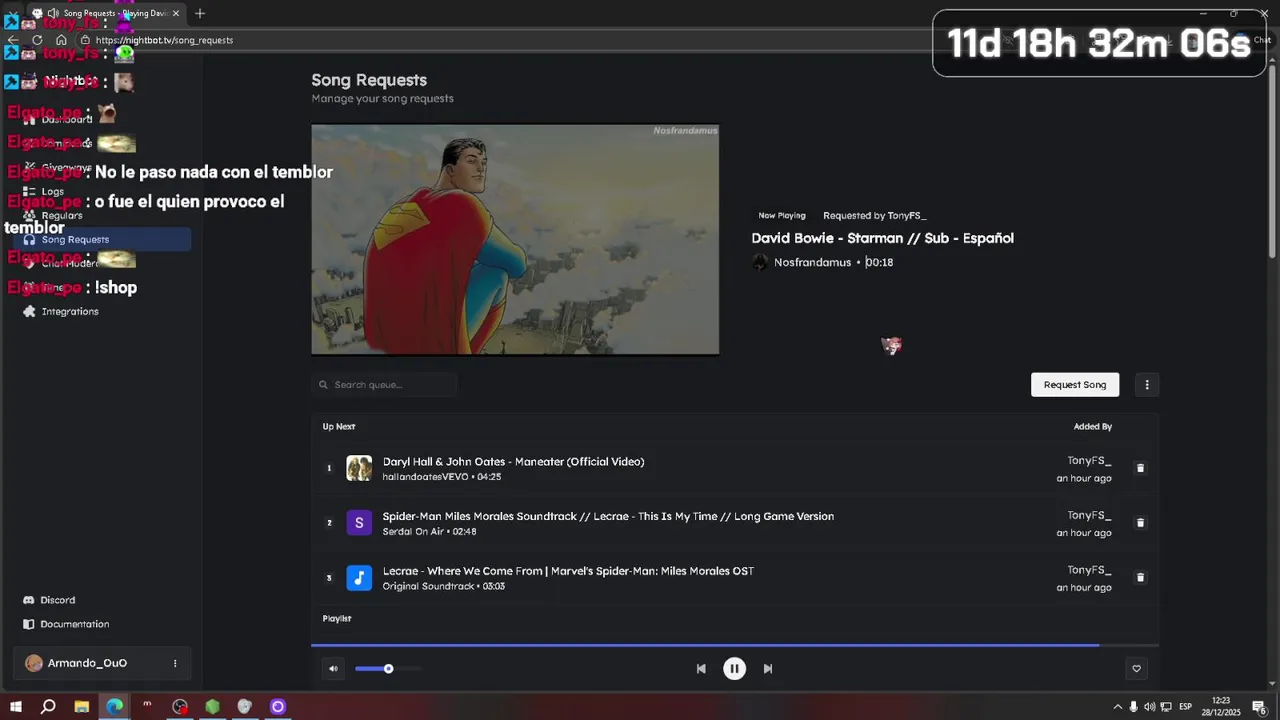The height and width of the screenshot is (720, 1280).
Task: Open the notification center icon
Action: [x=1259, y=707]
